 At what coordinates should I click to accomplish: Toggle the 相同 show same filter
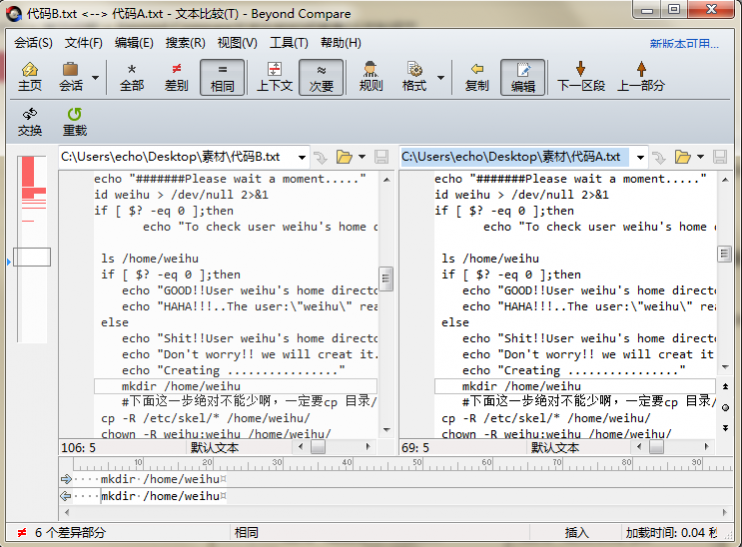(x=222, y=76)
